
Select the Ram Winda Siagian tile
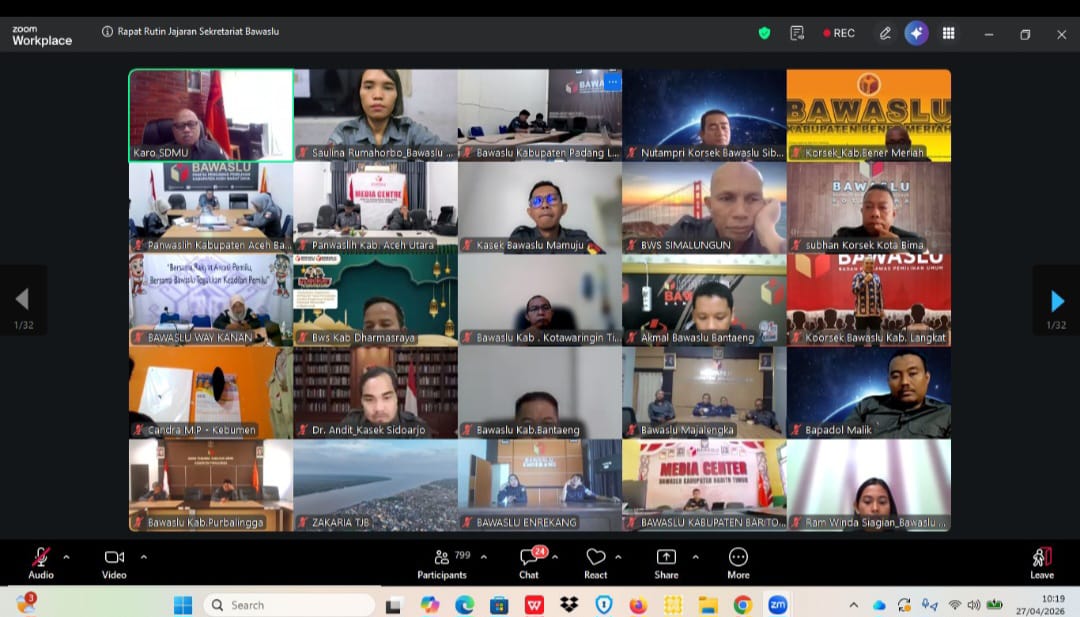point(869,485)
